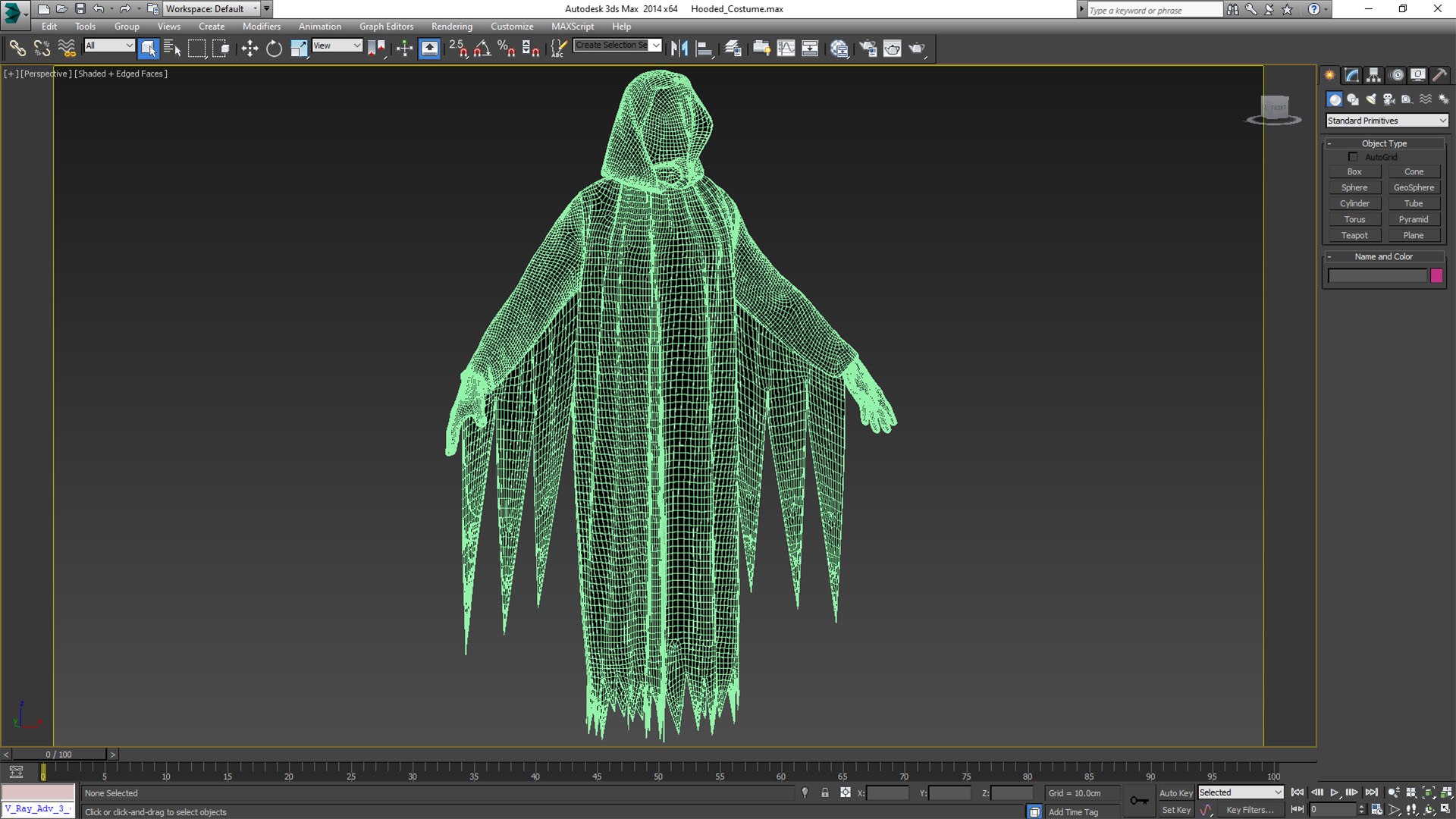The width and height of the screenshot is (1456, 819).
Task: Open the Workspace: Default dropdown
Action: (212, 9)
